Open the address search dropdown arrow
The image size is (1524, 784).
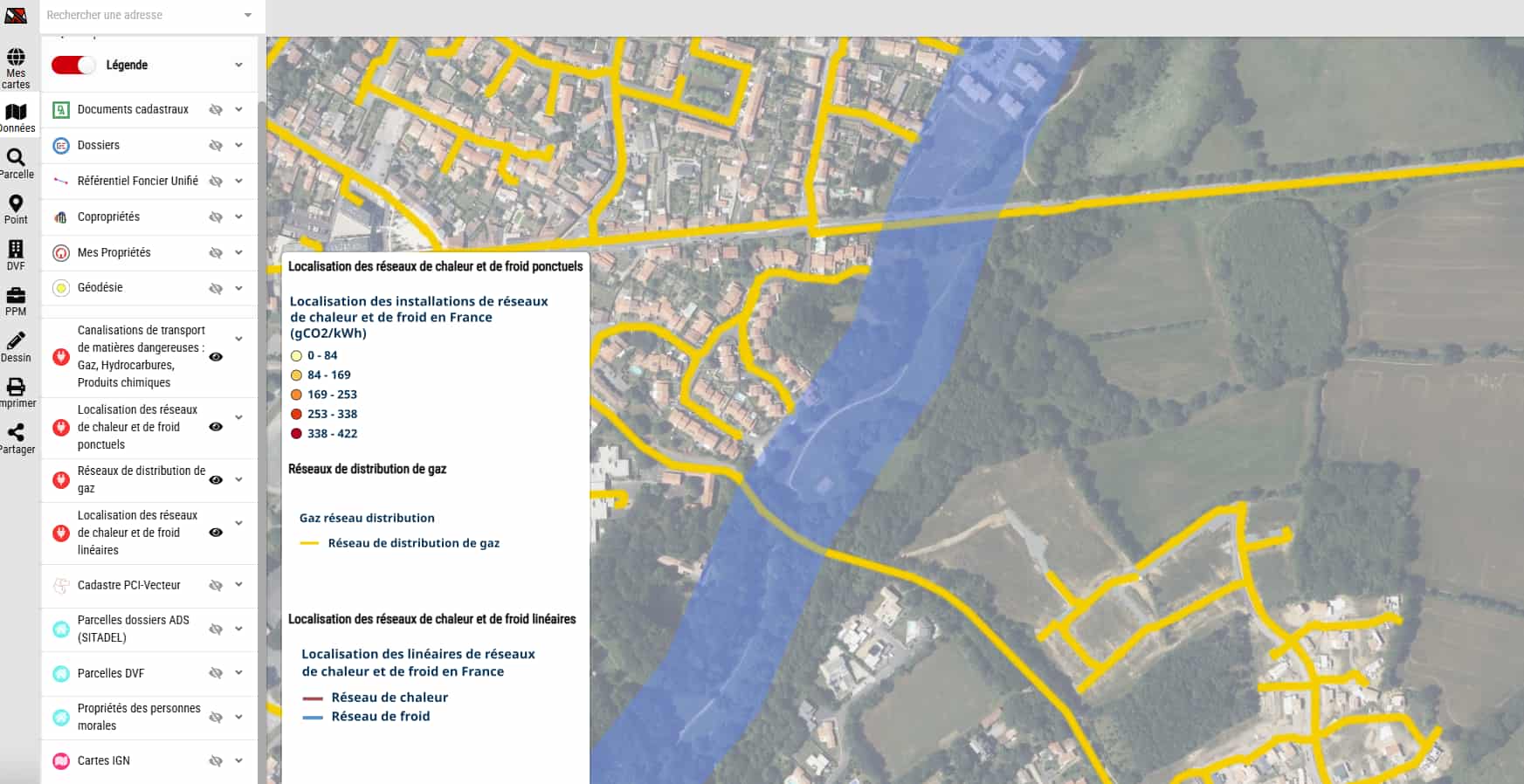248,16
